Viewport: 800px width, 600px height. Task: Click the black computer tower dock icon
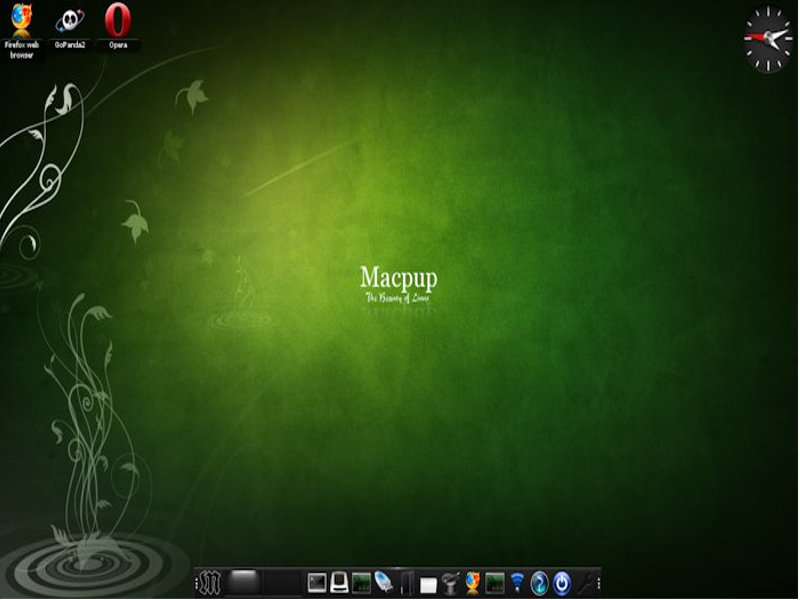click(x=407, y=584)
